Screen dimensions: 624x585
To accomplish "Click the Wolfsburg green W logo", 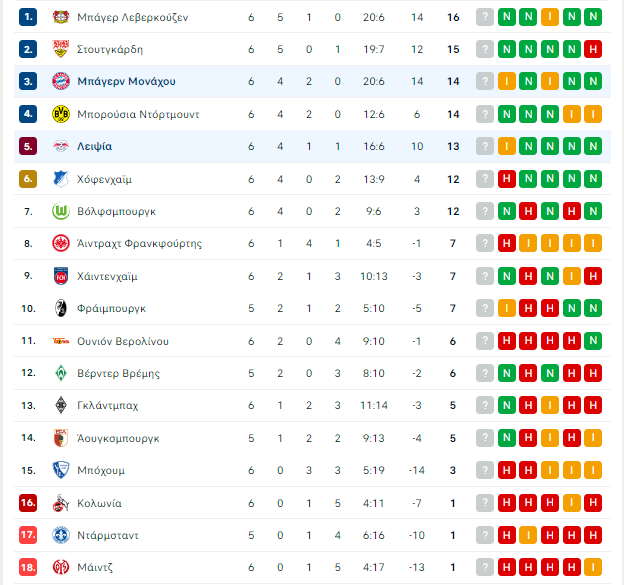I will [61, 211].
